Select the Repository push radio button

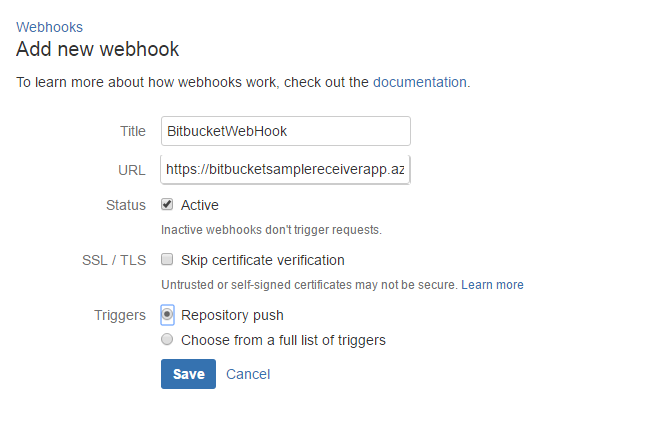coord(167,315)
